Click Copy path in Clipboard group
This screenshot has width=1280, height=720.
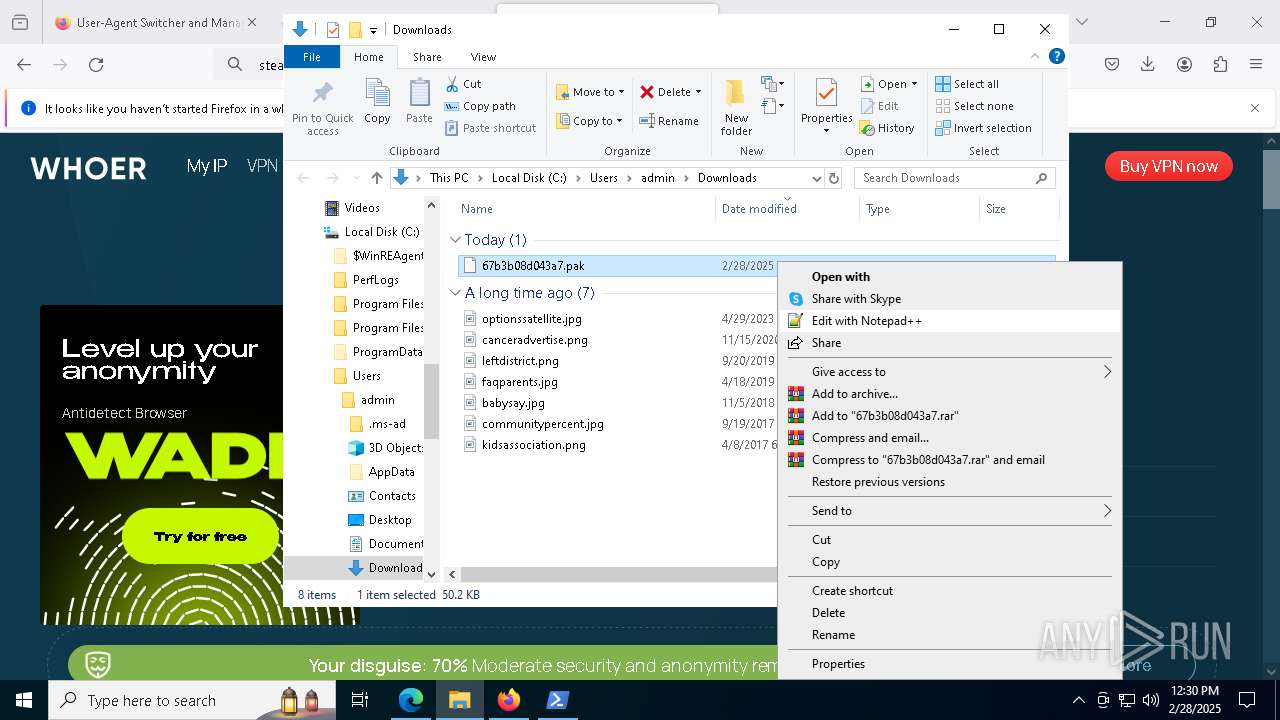tap(480, 106)
